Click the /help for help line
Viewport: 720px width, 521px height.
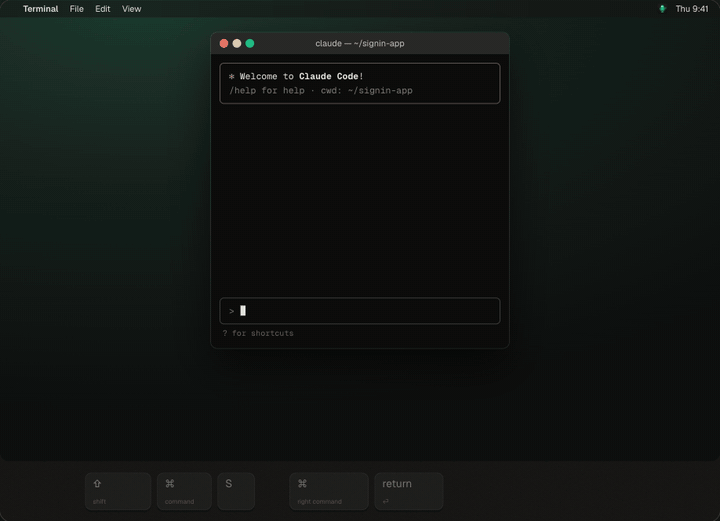click(x=321, y=90)
